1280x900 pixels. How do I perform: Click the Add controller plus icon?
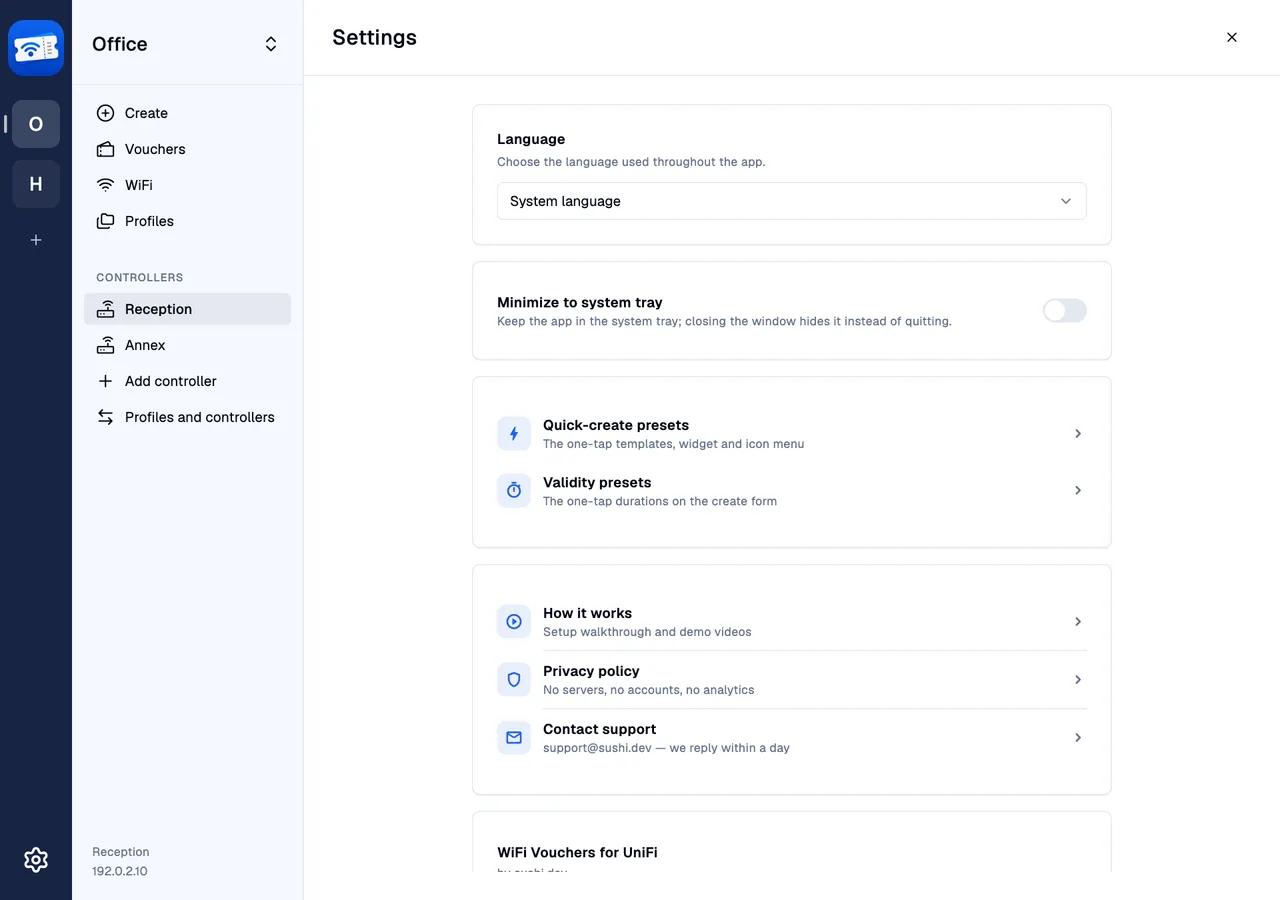(x=105, y=381)
